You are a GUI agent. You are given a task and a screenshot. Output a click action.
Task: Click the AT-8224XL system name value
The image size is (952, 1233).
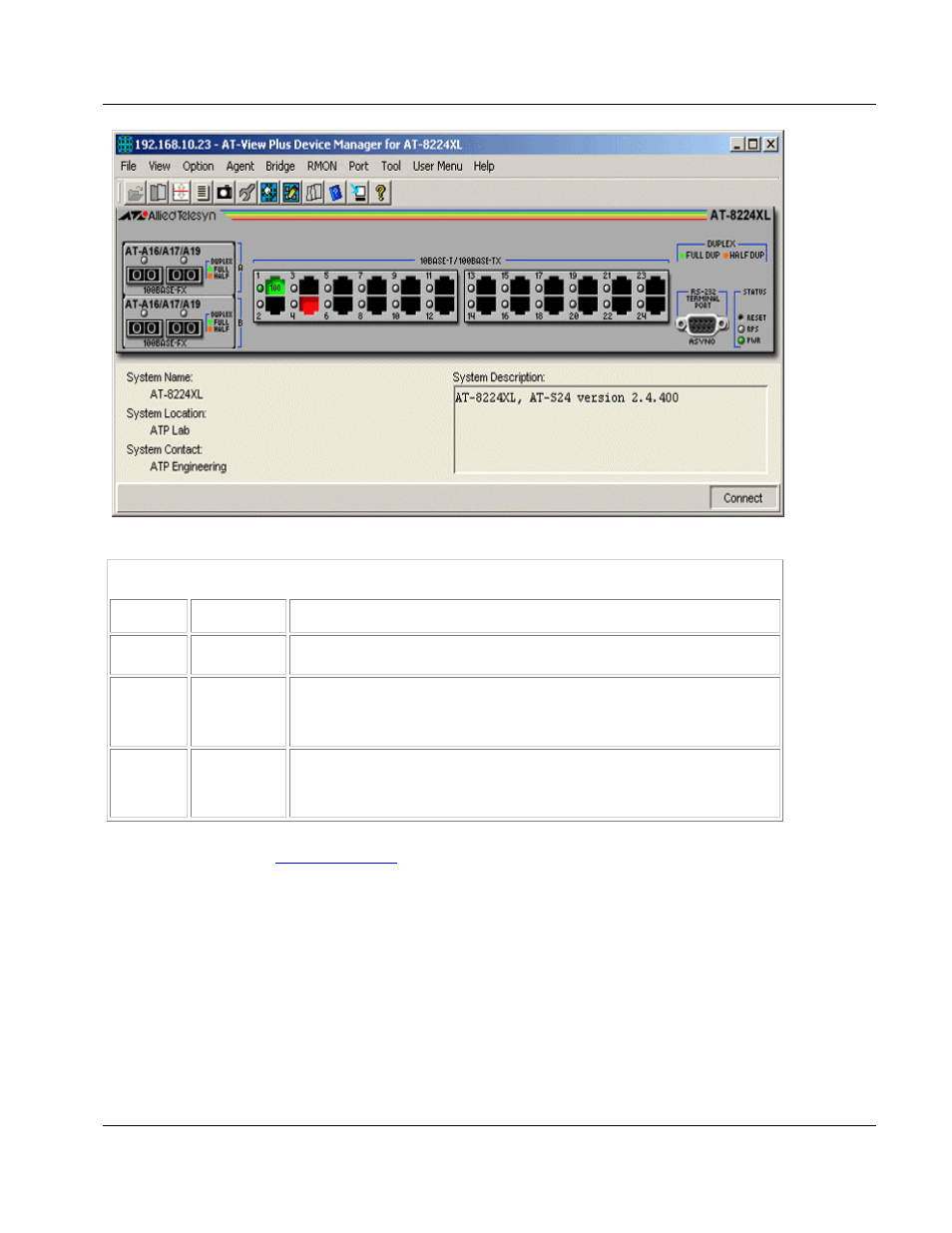coord(177,394)
